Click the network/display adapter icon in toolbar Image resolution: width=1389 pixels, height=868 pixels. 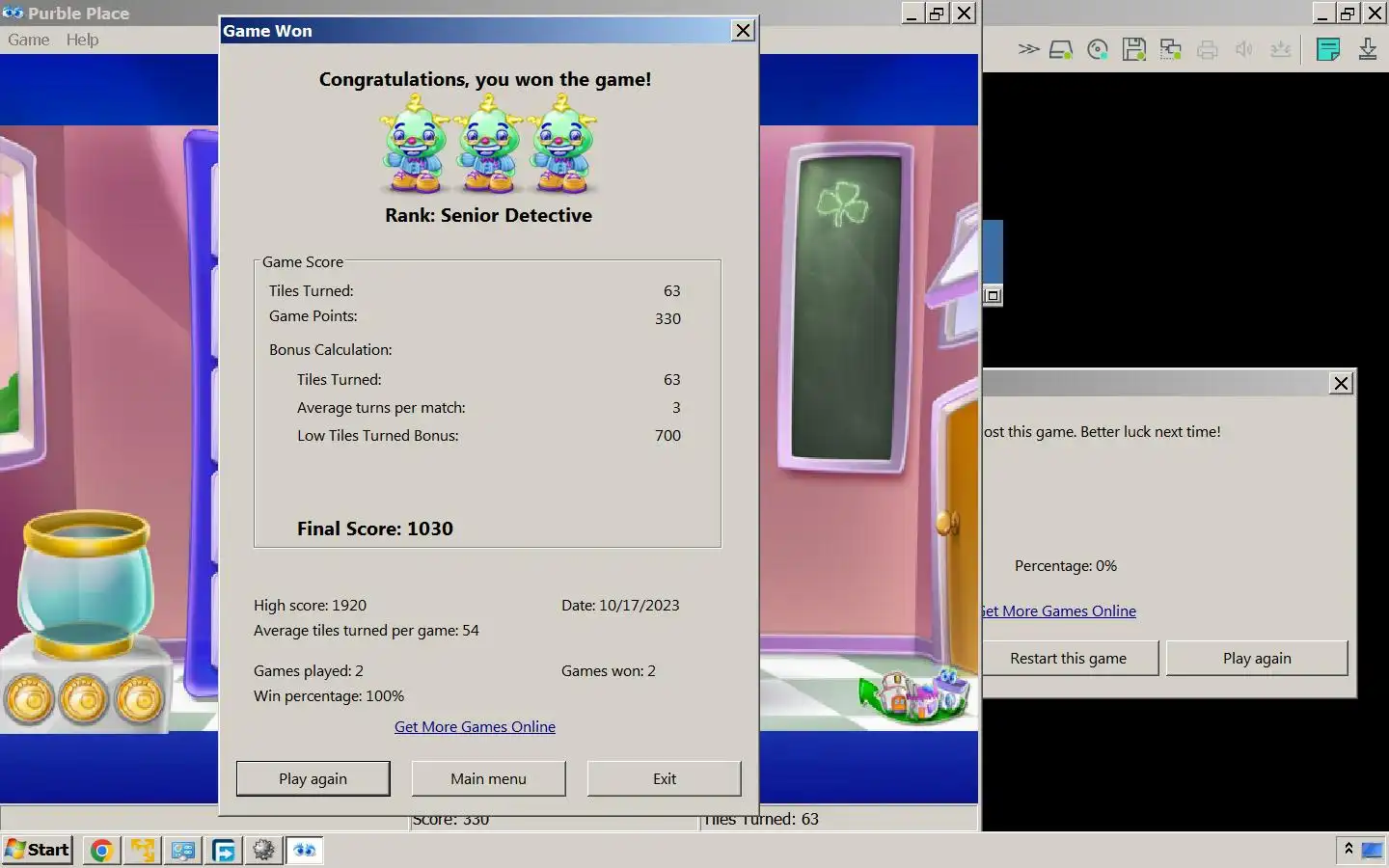click(1171, 49)
